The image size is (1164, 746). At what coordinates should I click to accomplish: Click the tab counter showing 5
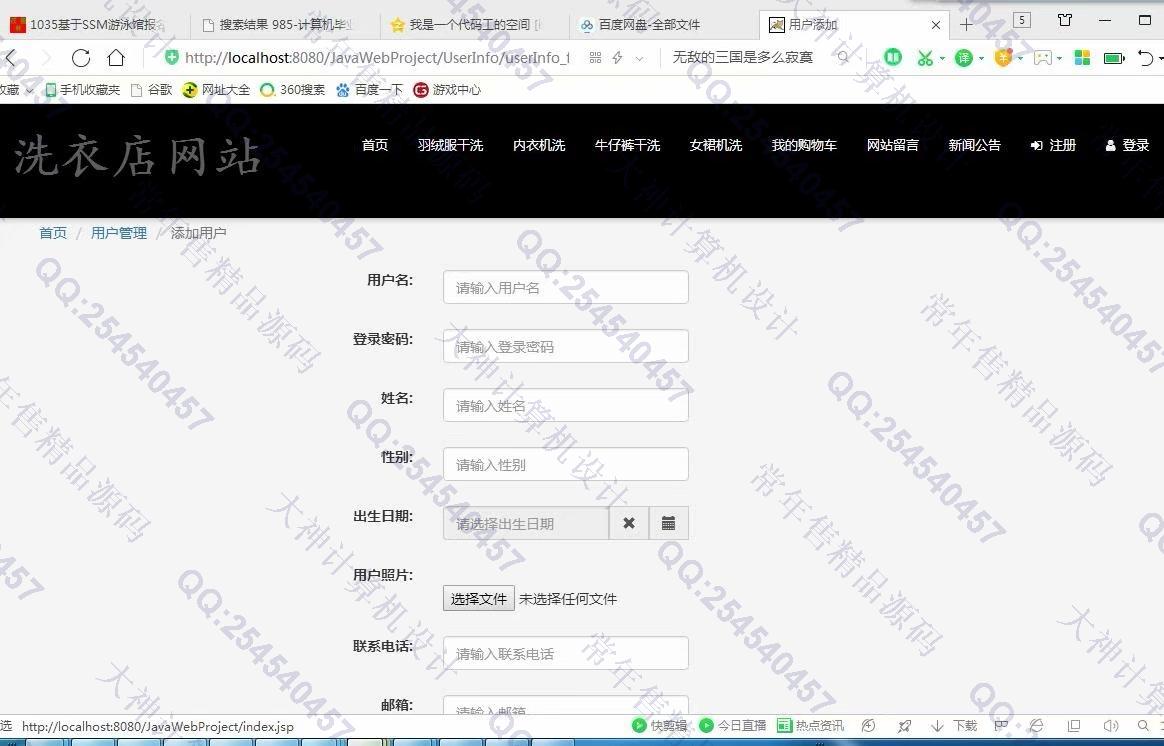[1022, 20]
